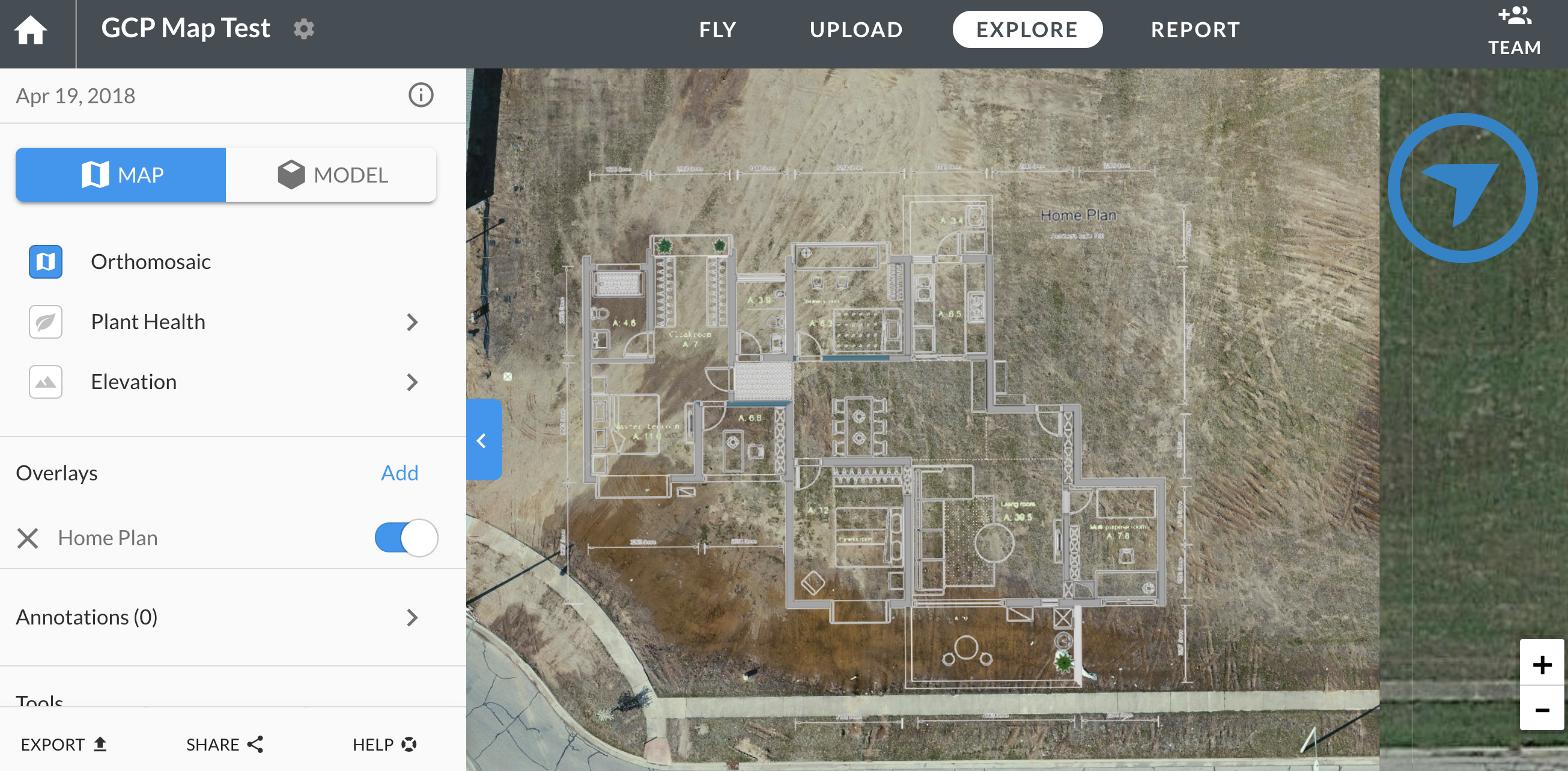
Task: Open project settings gear icon
Action: click(304, 29)
